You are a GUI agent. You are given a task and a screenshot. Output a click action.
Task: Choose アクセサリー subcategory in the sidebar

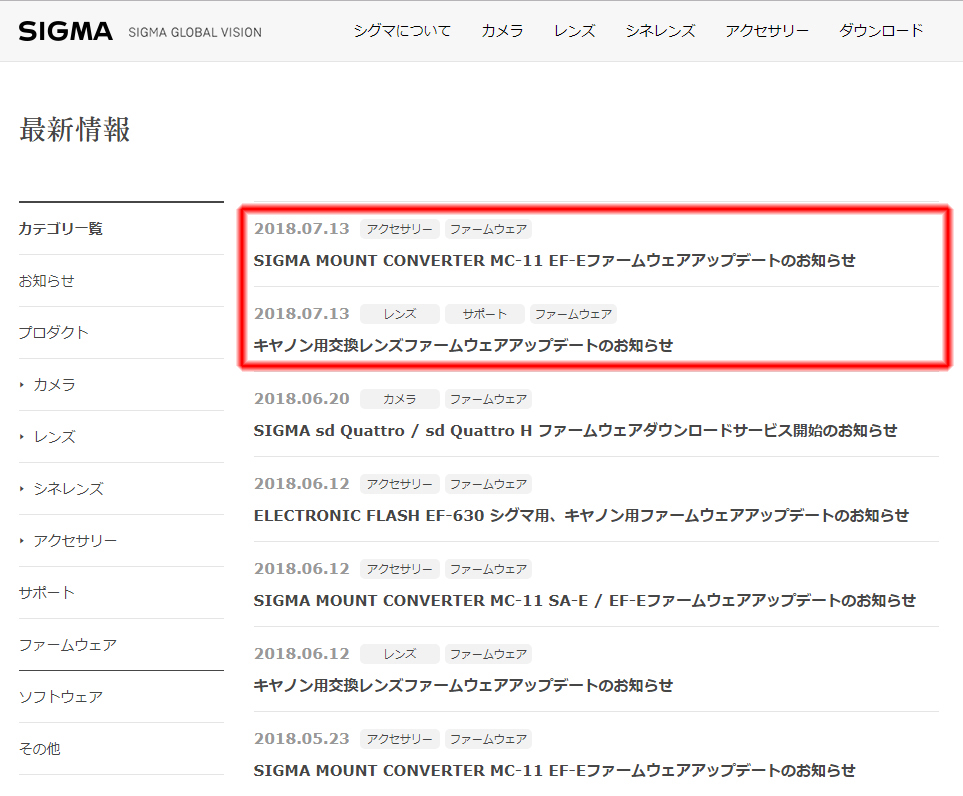click(x=75, y=540)
